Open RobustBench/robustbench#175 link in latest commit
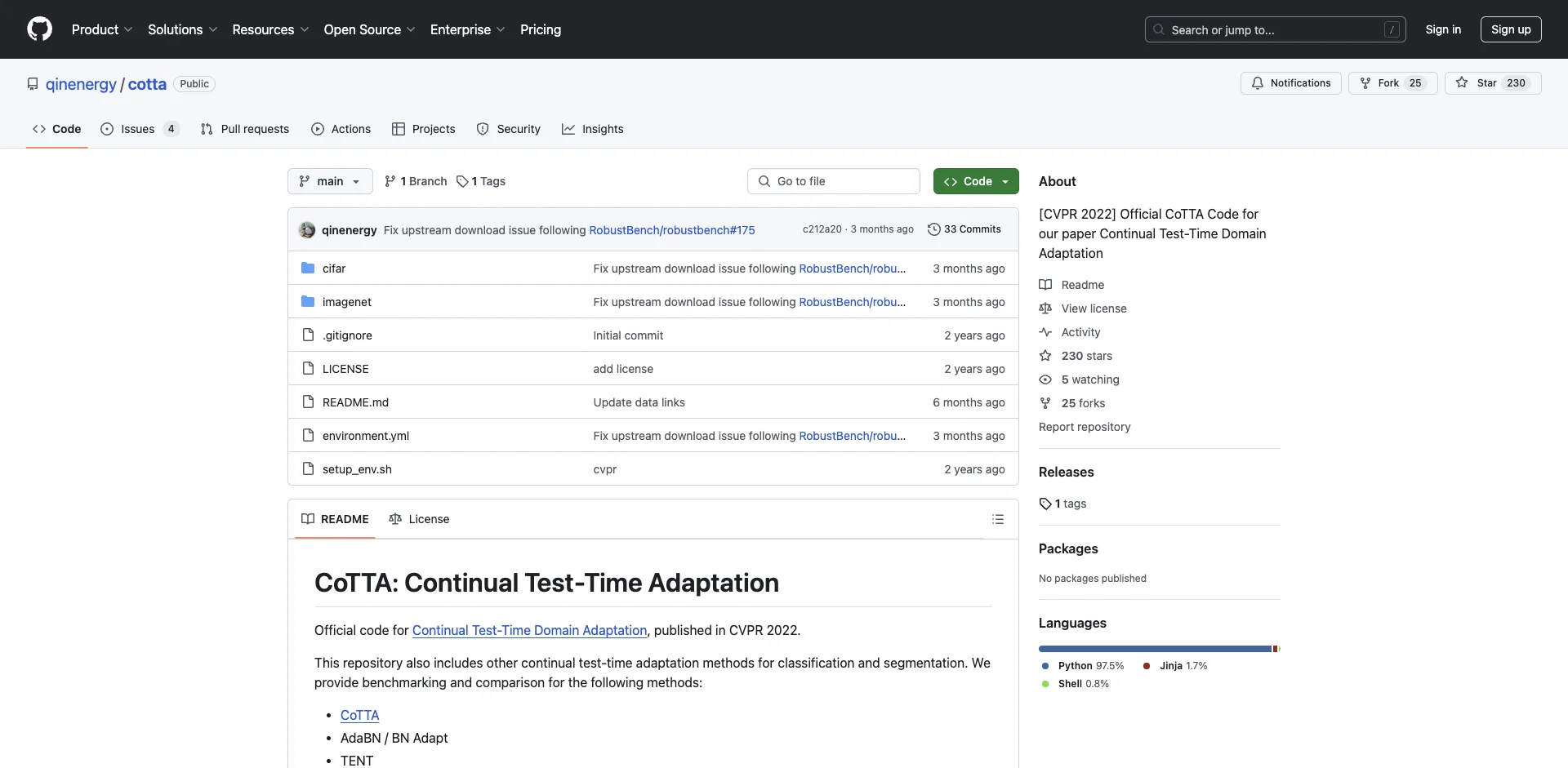This screenshot has width=1568, height=768. pyautogui.click(x=672, y=230)
